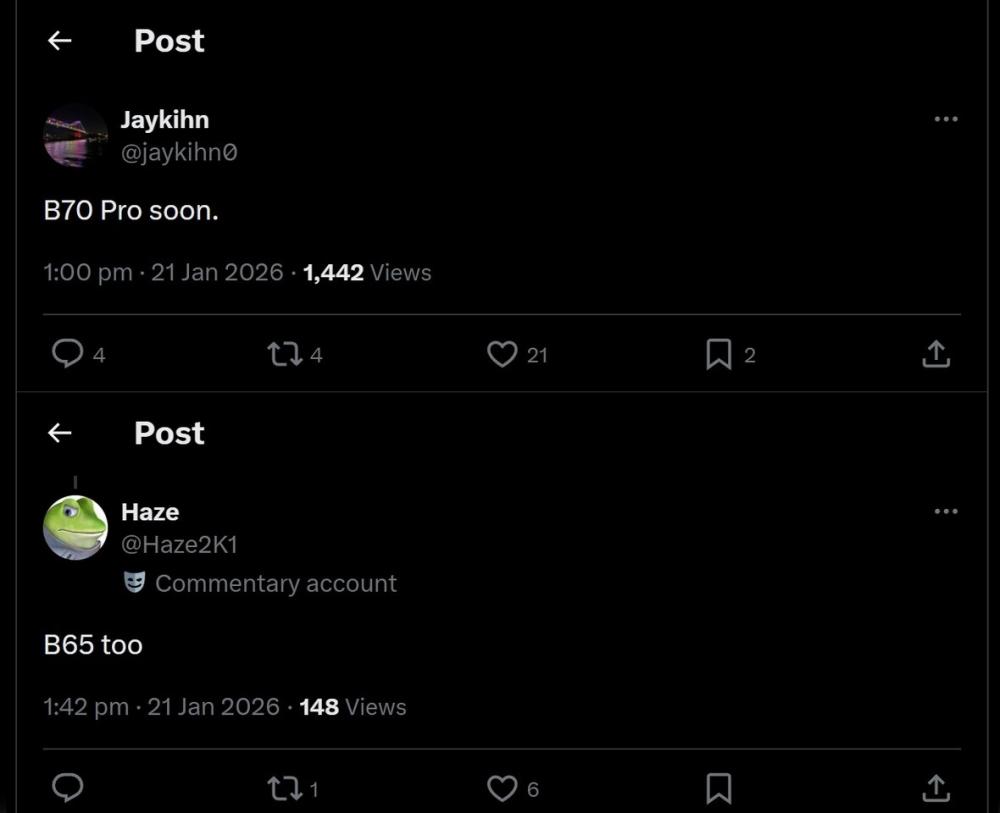Open more options menu on Jaykihn's post

pos(945,119)
